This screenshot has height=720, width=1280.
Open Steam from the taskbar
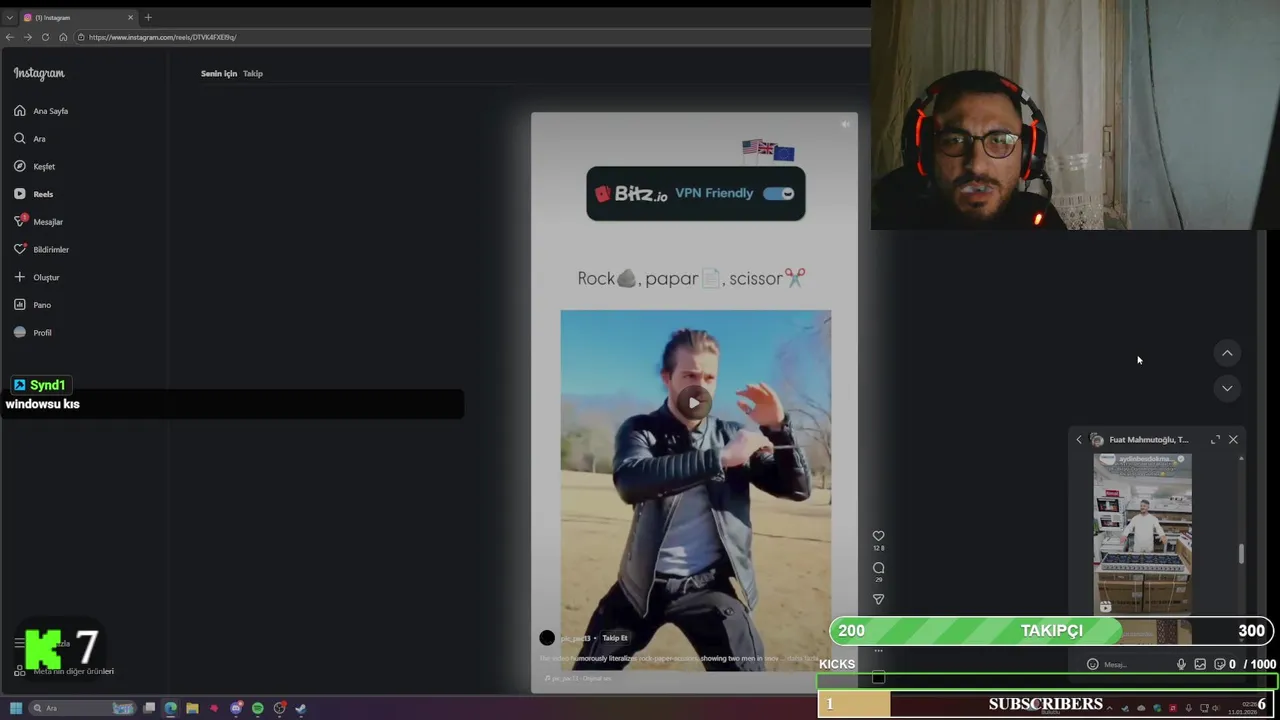(x=301, y=708)
